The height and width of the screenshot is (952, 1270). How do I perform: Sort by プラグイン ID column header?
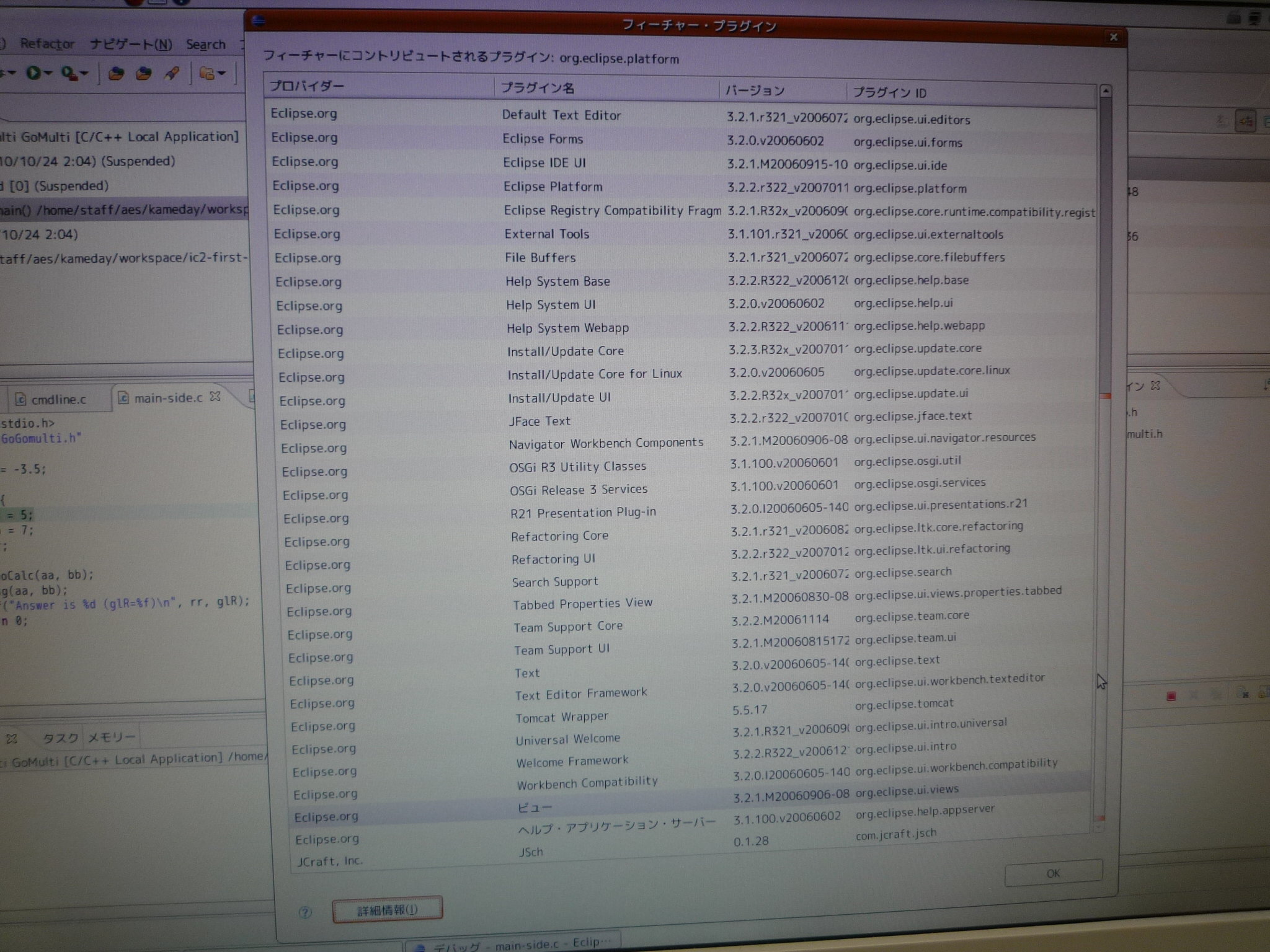pos(971,93)
